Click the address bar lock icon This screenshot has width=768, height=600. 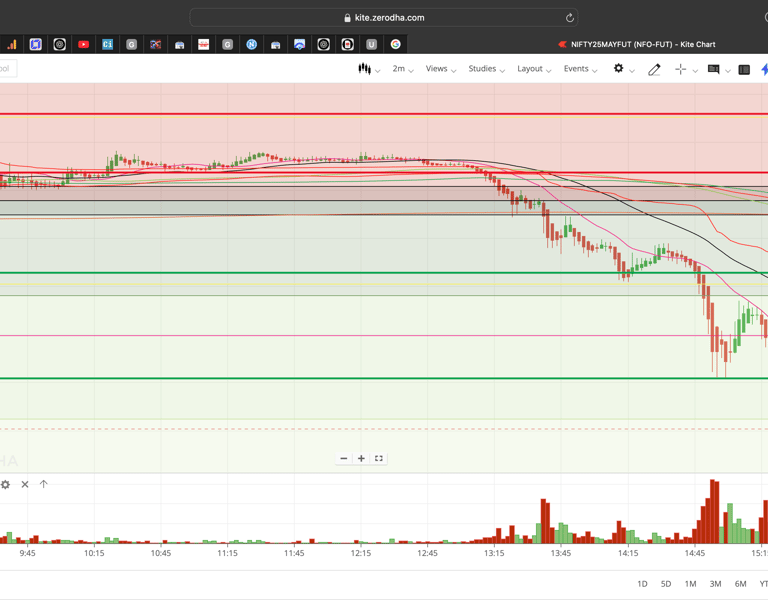(x=347, y=18)
